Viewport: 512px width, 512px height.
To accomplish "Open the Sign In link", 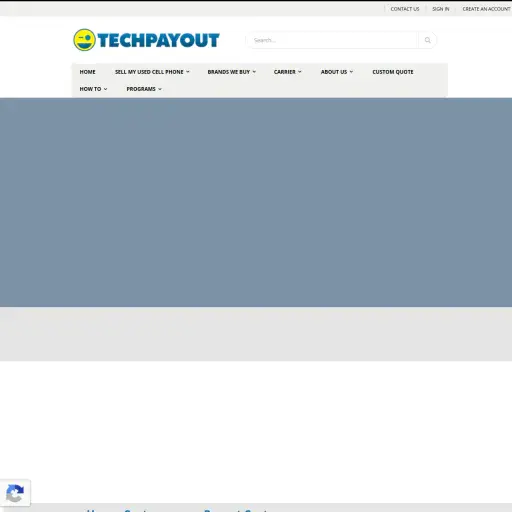I will pos(441,9).
